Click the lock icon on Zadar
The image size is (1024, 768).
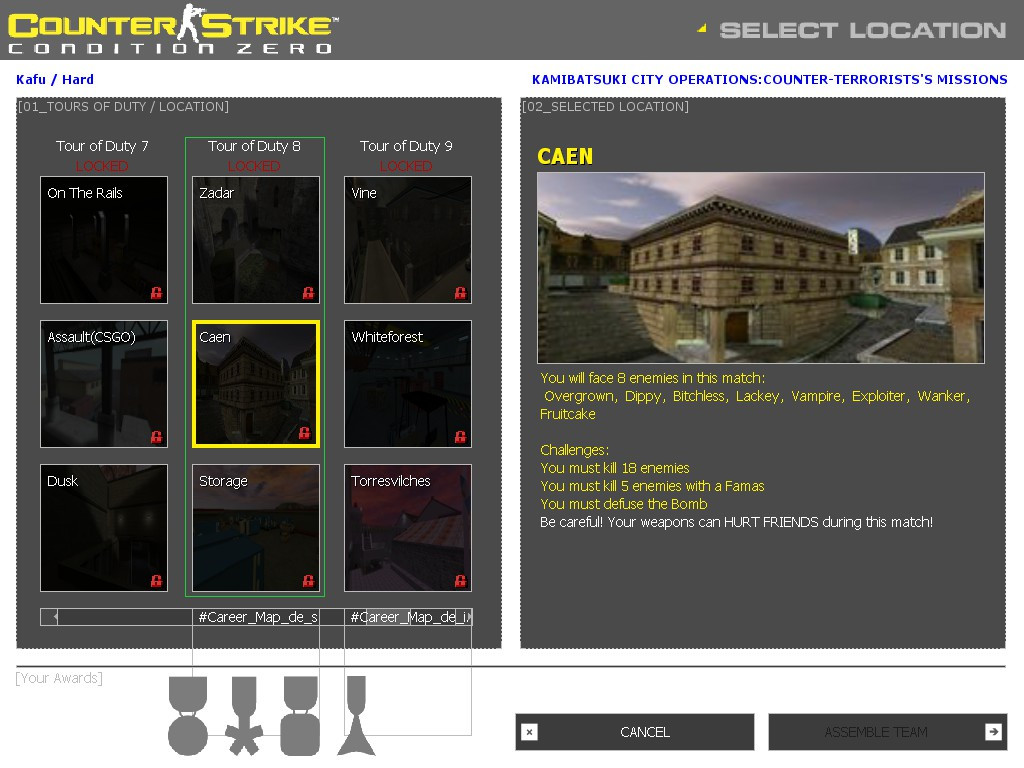pos(308,293)
